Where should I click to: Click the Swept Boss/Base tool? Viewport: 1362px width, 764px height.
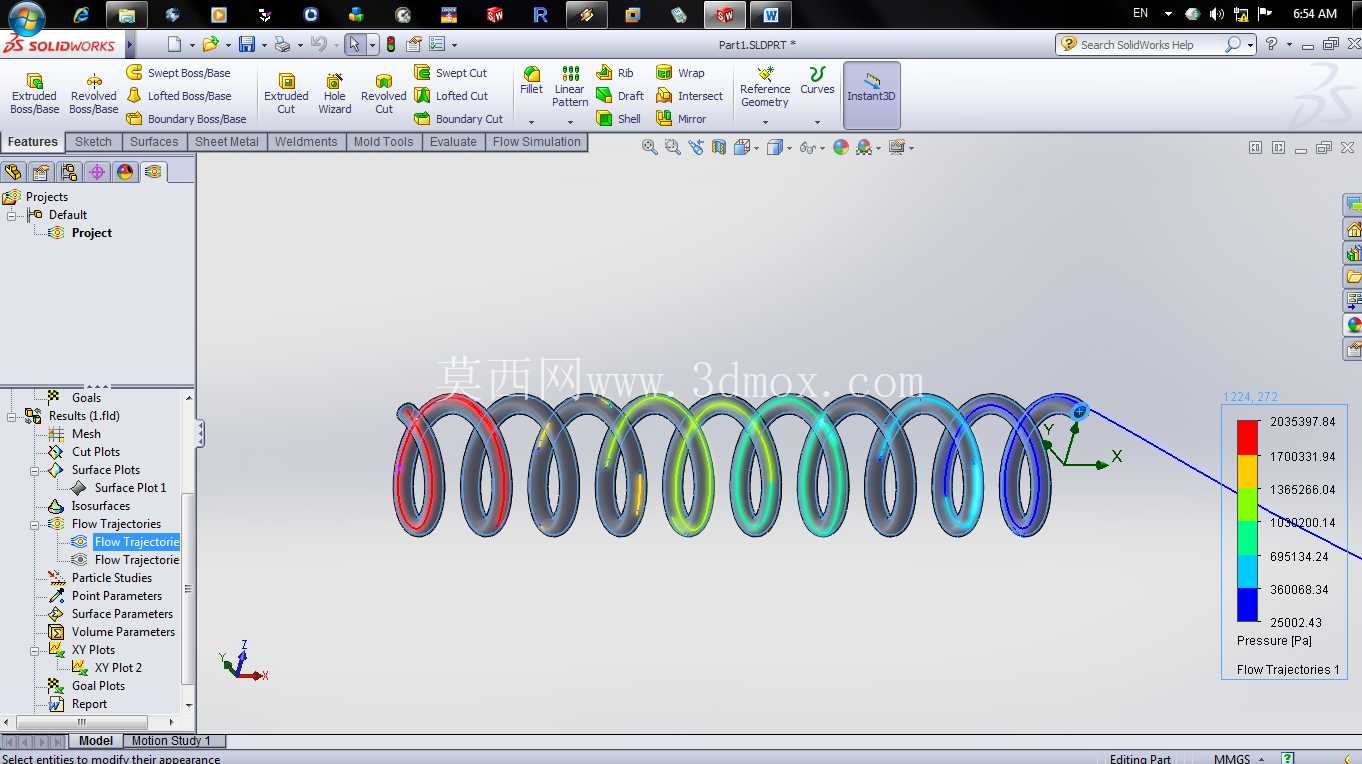pos(178,73)
